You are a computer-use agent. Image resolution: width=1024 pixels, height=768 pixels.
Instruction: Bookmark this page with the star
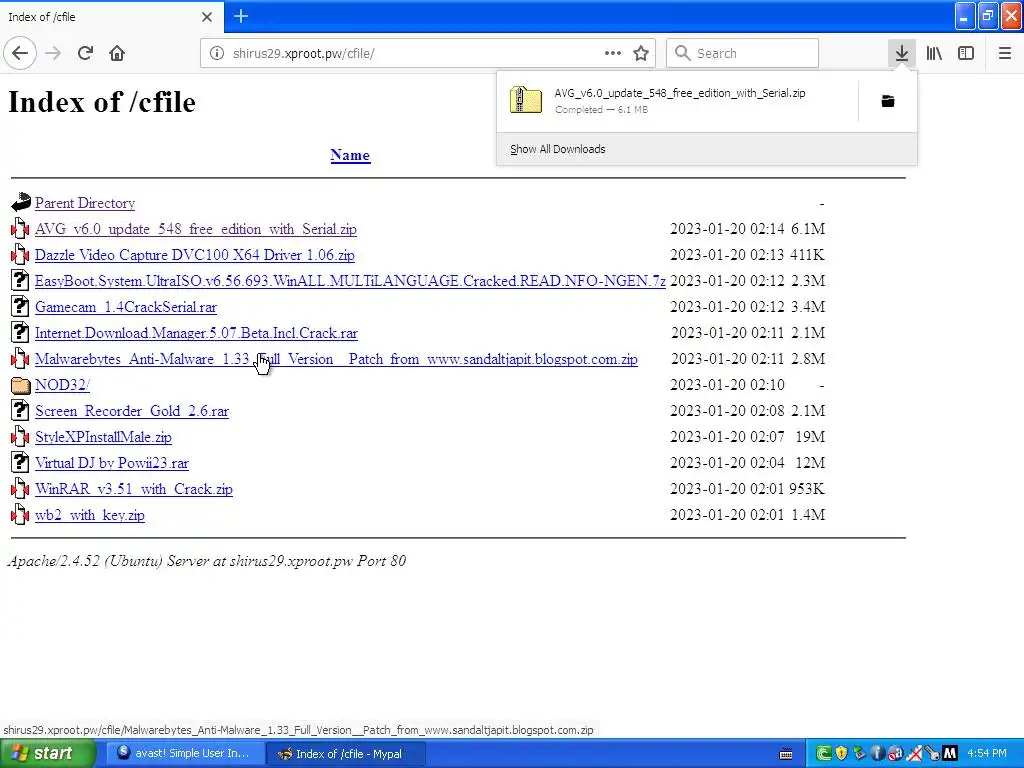tap(641, 53)
